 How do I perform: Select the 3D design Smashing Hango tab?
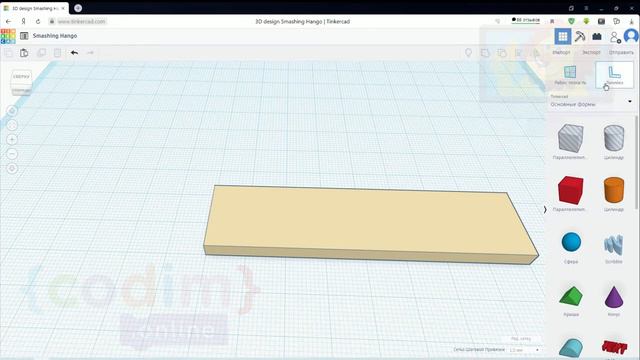tap(35, 8)
